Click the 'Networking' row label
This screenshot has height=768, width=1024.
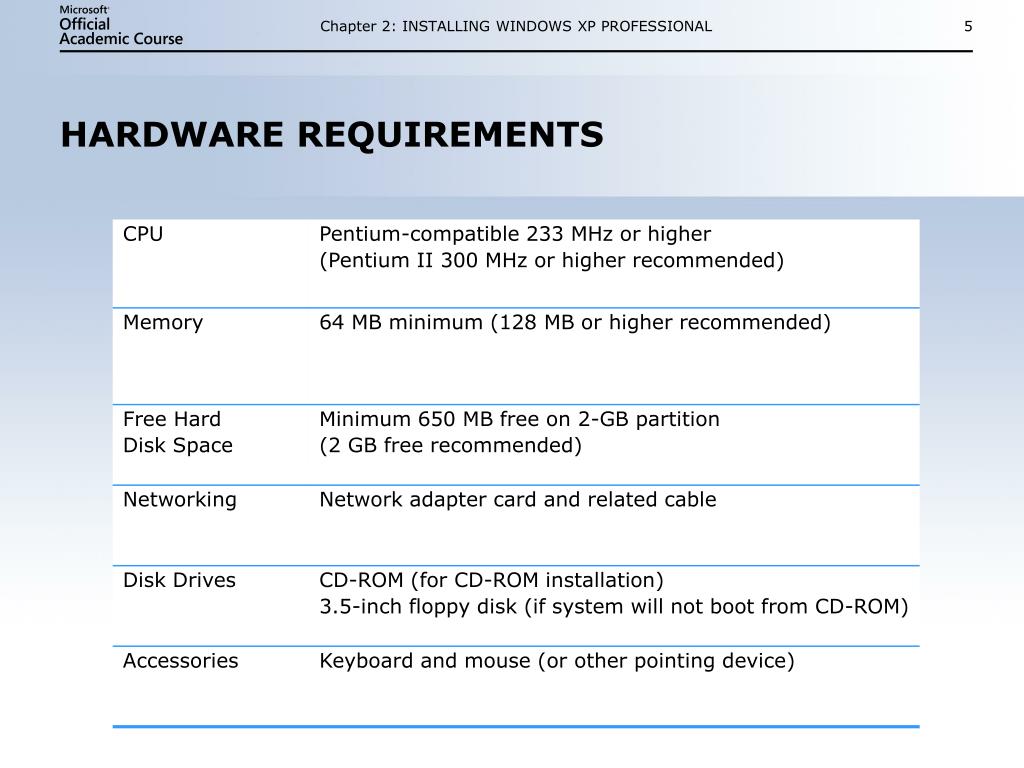click(180, 500)
